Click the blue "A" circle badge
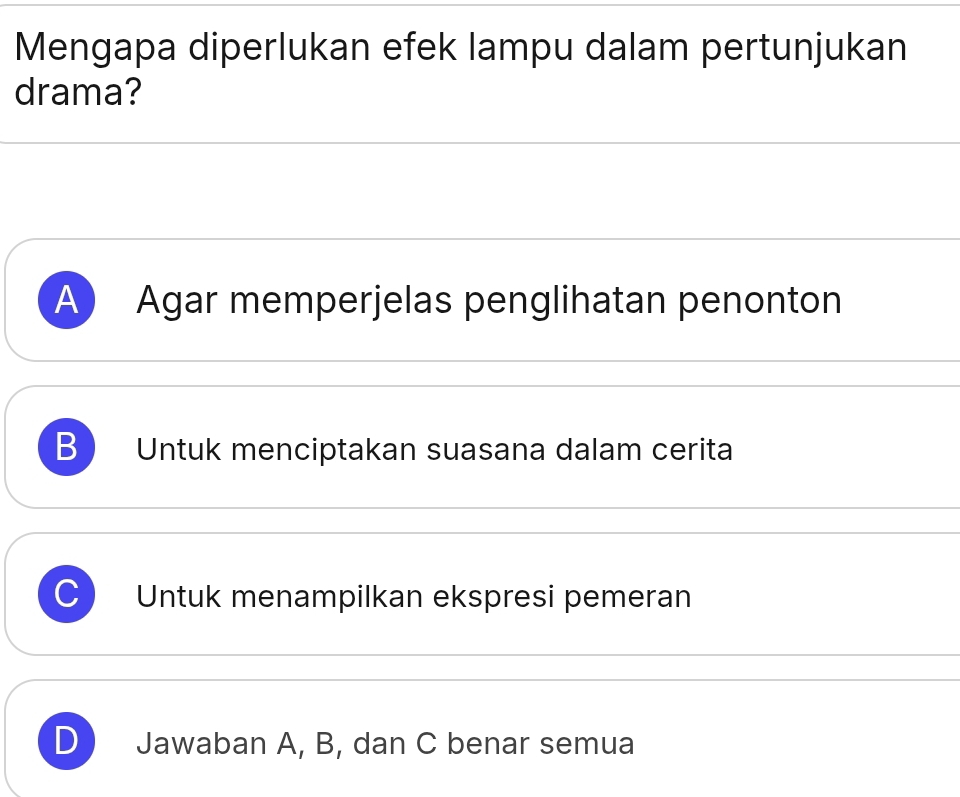This screenshot has width=960, height=797. click(67, 301)
